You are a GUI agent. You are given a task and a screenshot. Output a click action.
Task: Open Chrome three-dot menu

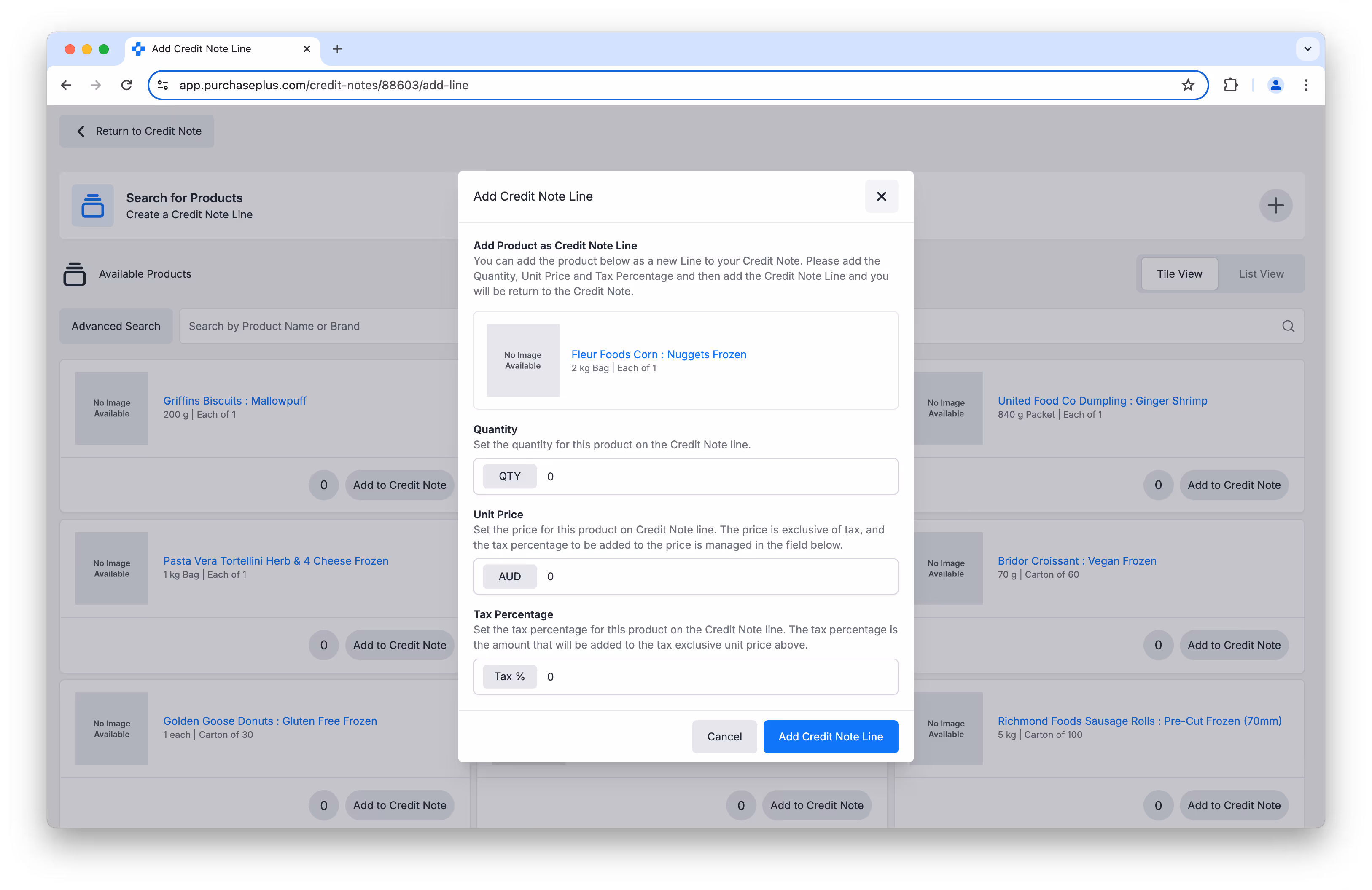point(1306,85)
